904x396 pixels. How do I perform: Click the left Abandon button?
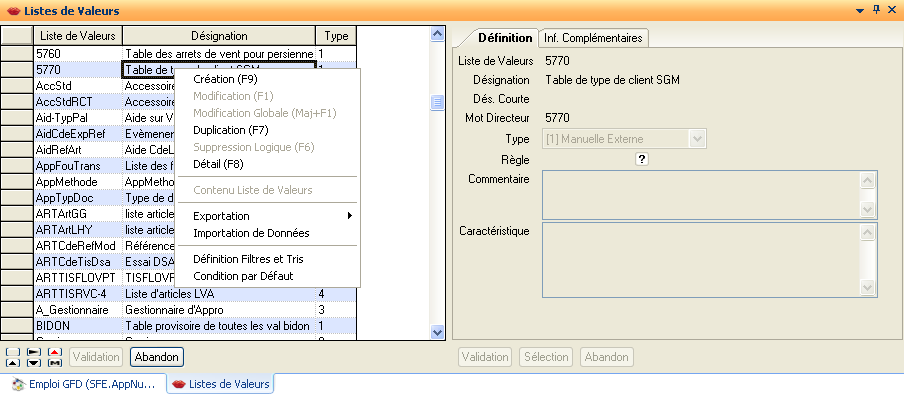[157, 357]
